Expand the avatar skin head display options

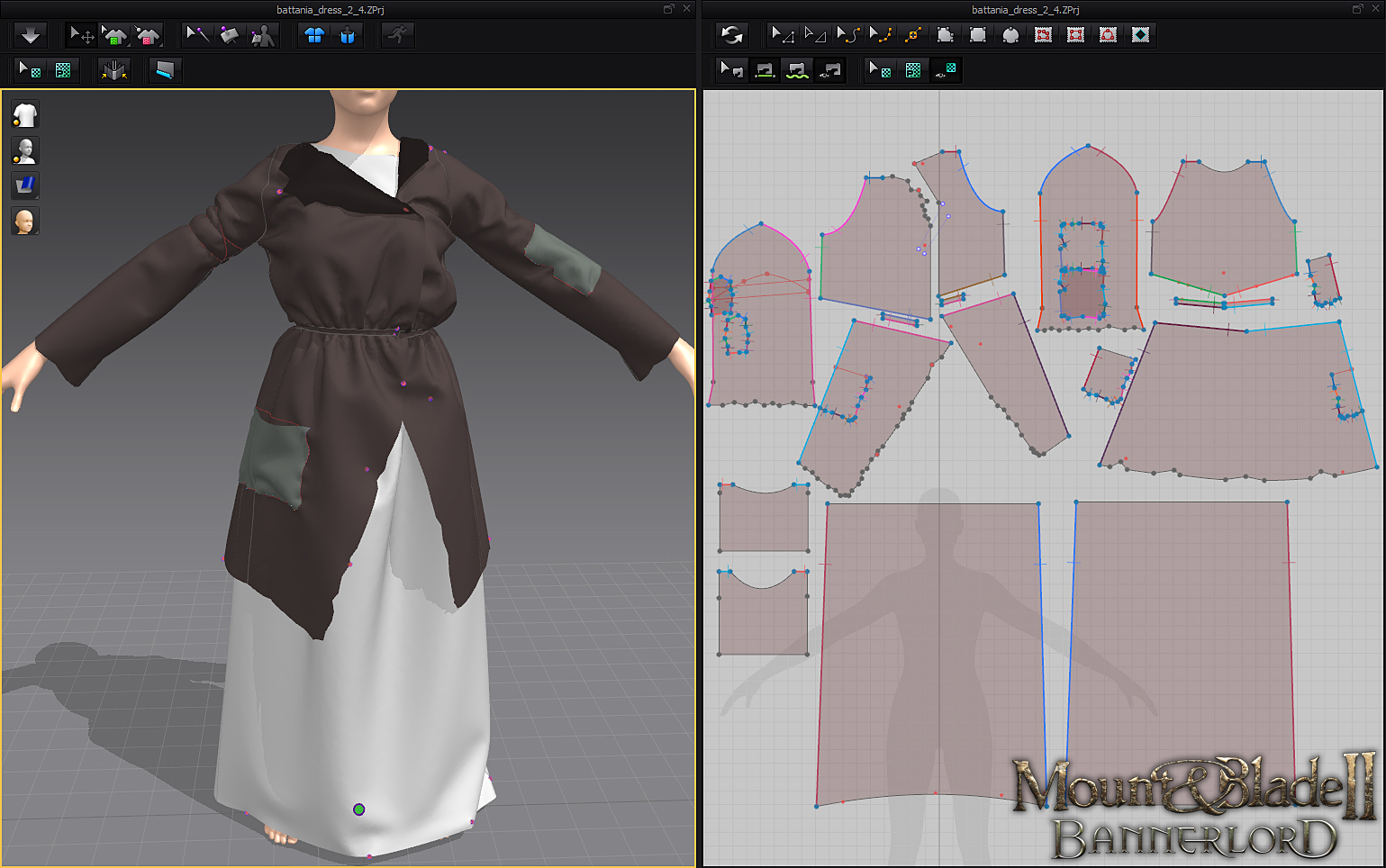click(25, 221)
